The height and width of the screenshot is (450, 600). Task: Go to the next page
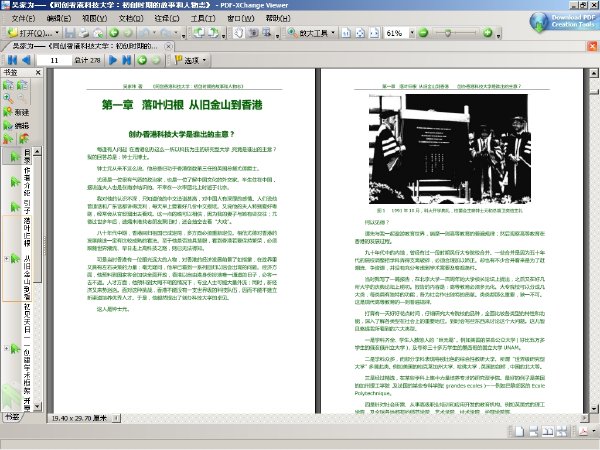pos(113,60)
